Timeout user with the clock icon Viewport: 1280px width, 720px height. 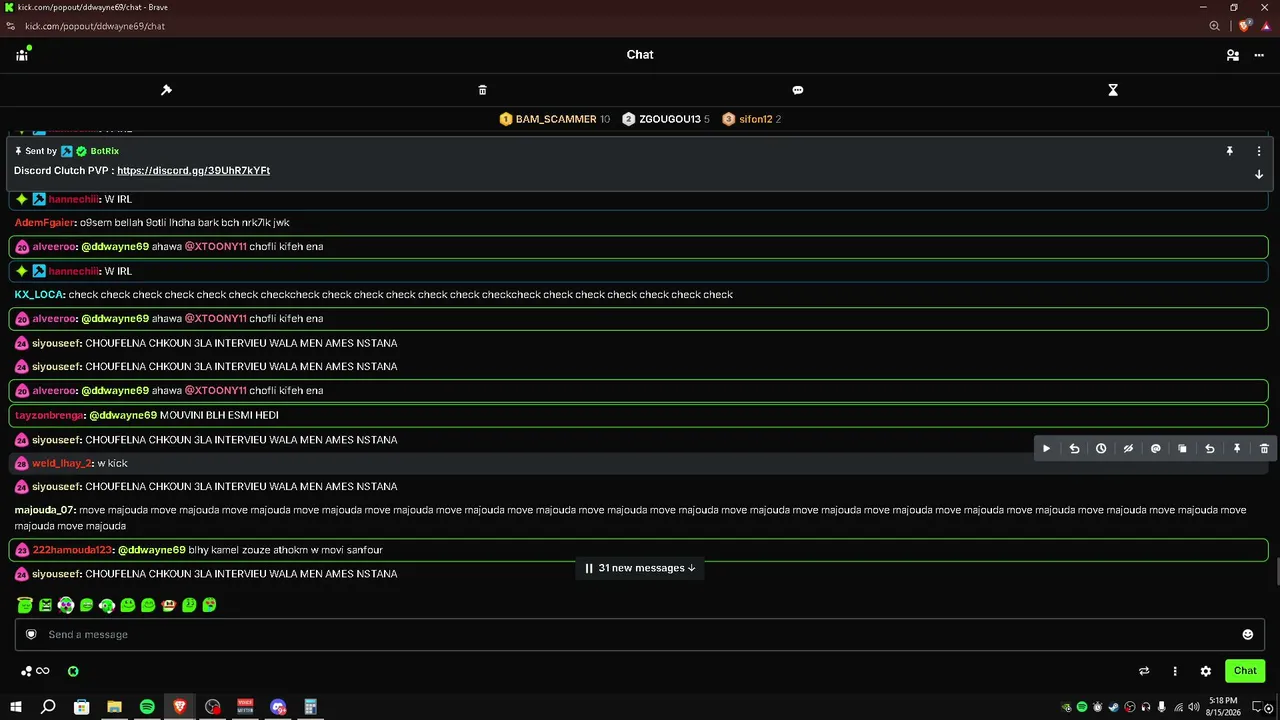coord(1101,449)
